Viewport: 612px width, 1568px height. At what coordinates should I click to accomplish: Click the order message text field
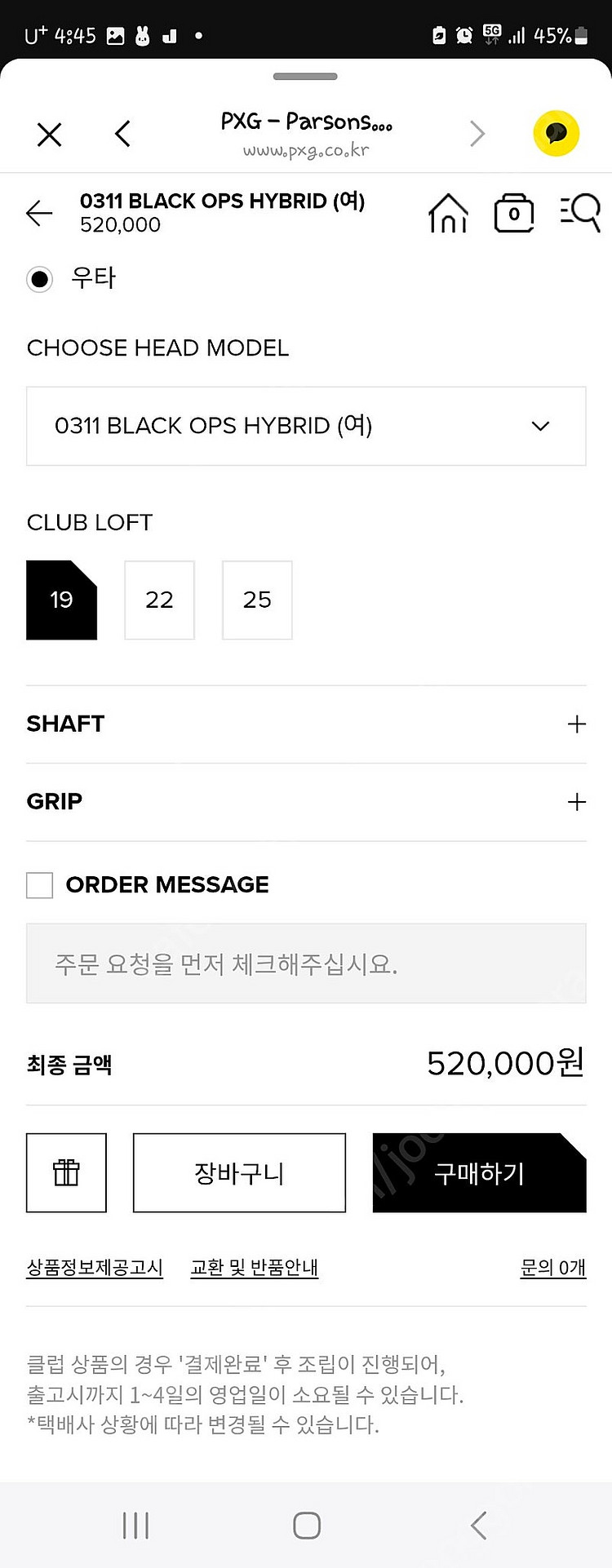pyautogui.click(x=306, y=963)
